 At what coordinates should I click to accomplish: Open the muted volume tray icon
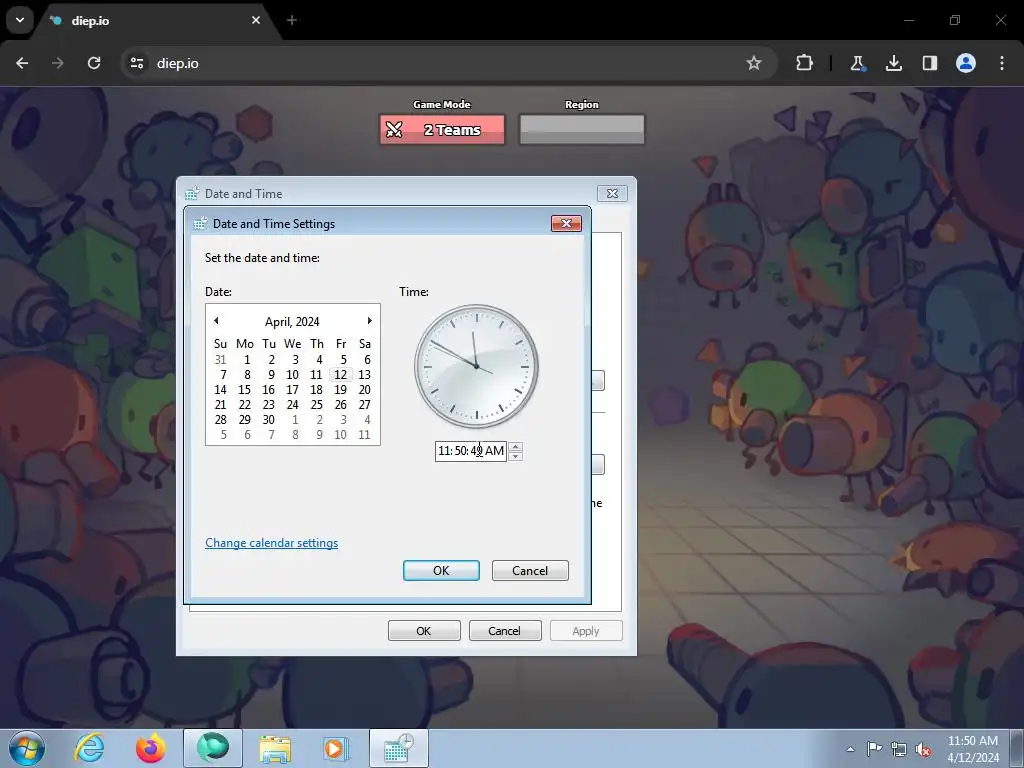pyautogui.click(x=923, y=749)
